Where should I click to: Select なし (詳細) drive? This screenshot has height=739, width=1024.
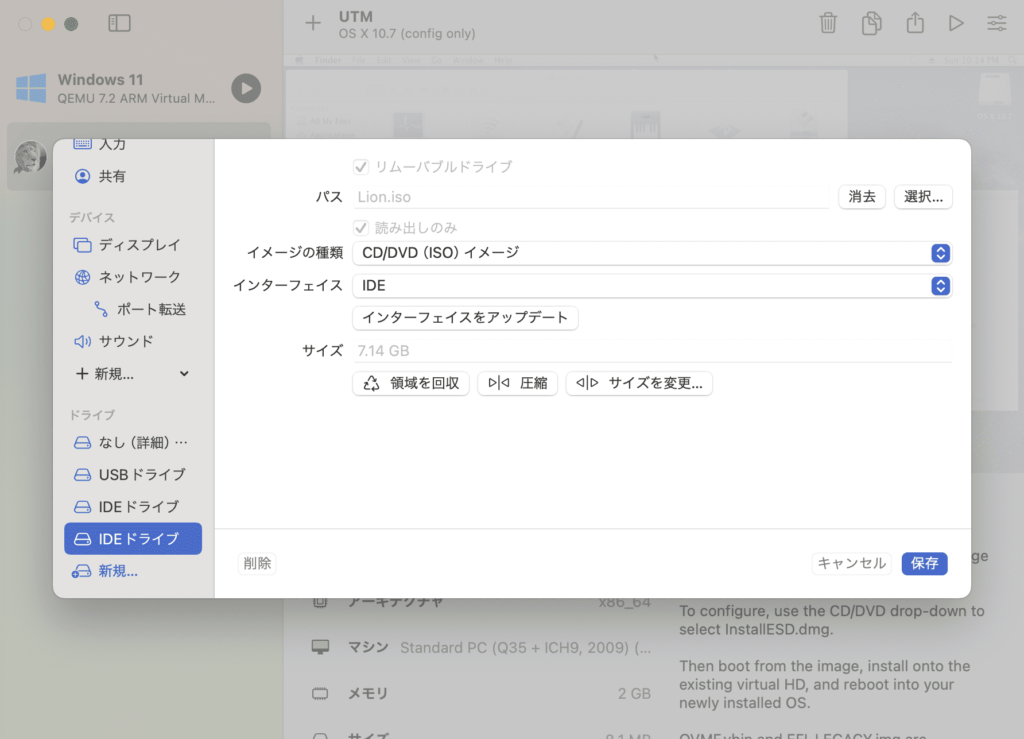click(x=133, y=443)
